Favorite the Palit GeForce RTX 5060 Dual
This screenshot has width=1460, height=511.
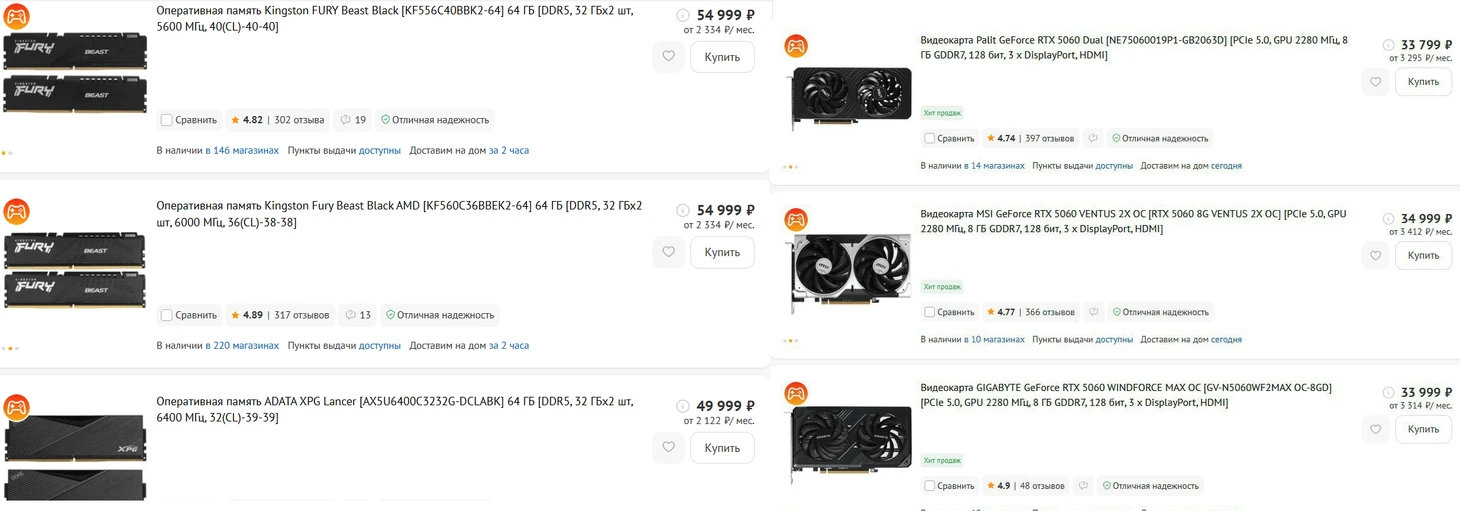click(x=1375, y=82)
